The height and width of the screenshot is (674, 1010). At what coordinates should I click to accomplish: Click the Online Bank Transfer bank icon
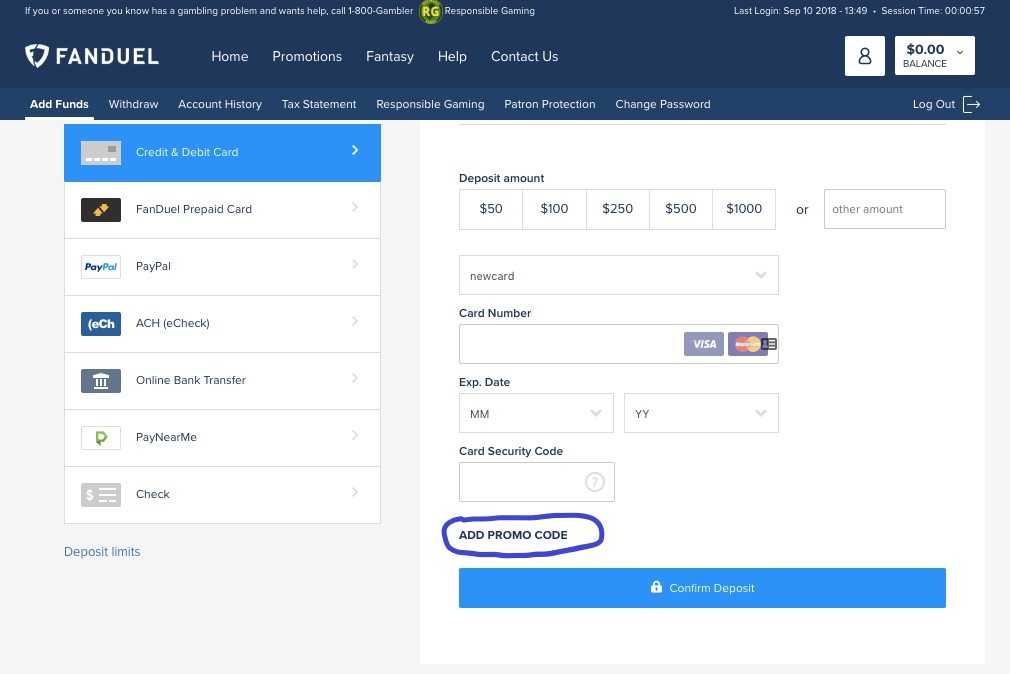coord(100,381)
